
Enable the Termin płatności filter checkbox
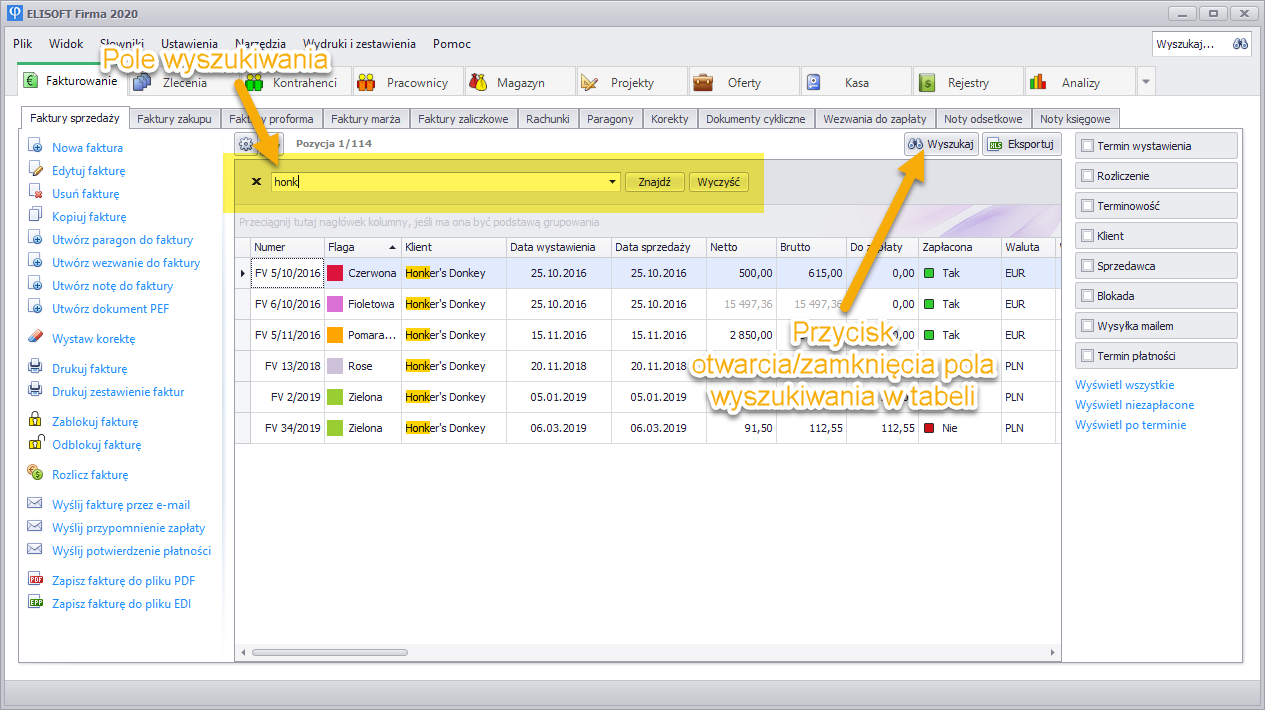tap(1087, 356)
